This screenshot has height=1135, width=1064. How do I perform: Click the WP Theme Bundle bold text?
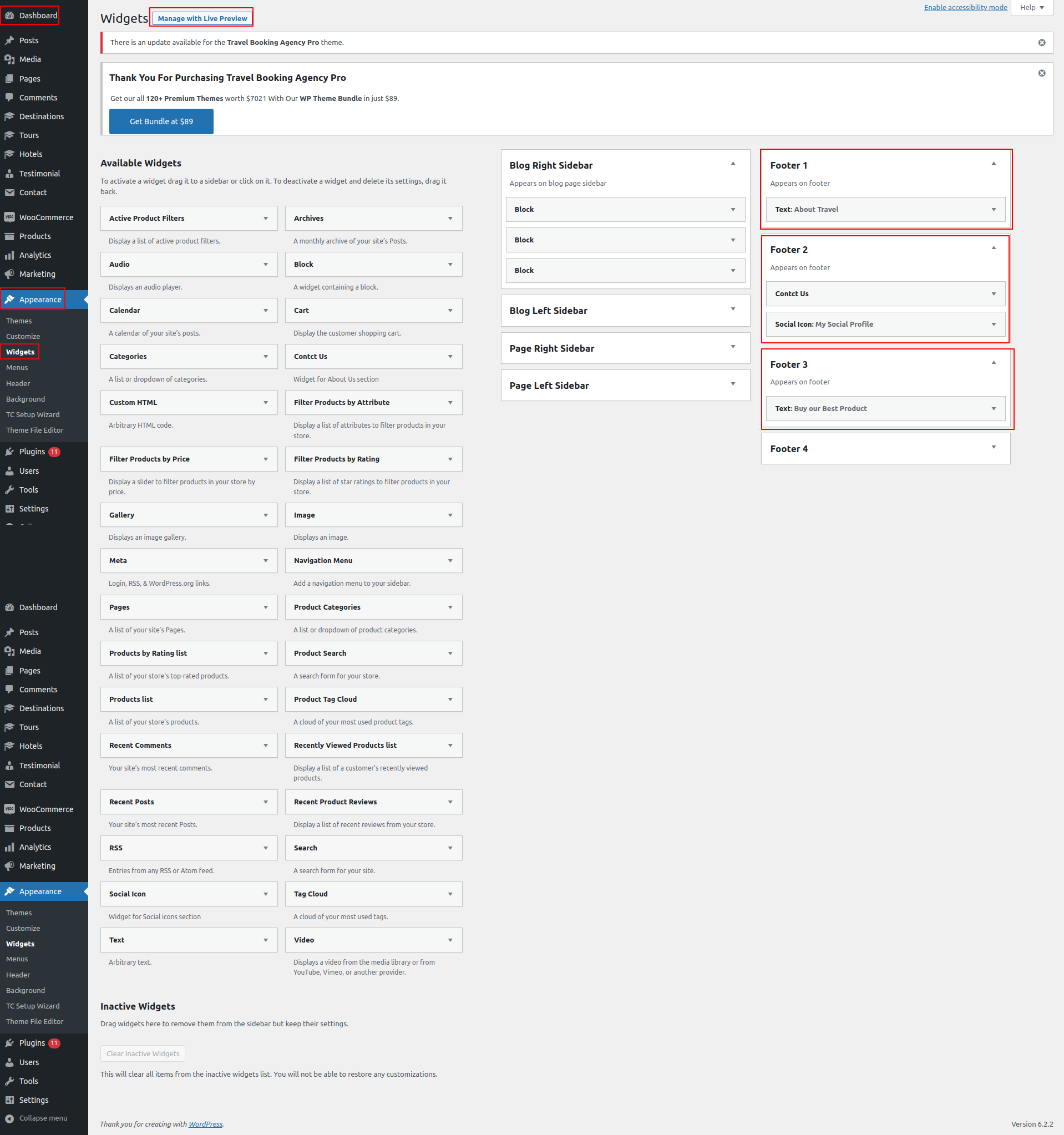(331, 98)
